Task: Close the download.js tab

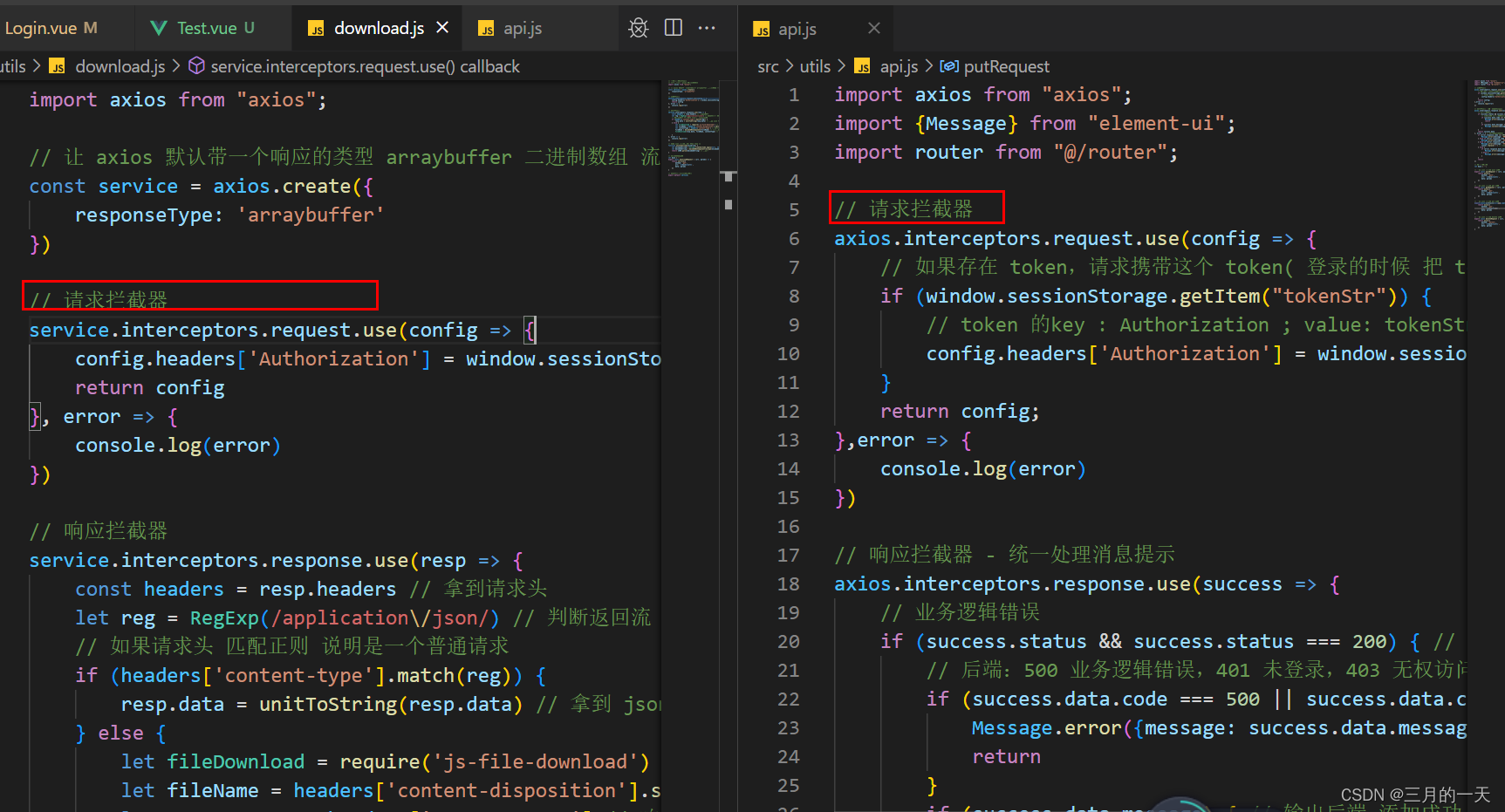Action: point(442,28)
